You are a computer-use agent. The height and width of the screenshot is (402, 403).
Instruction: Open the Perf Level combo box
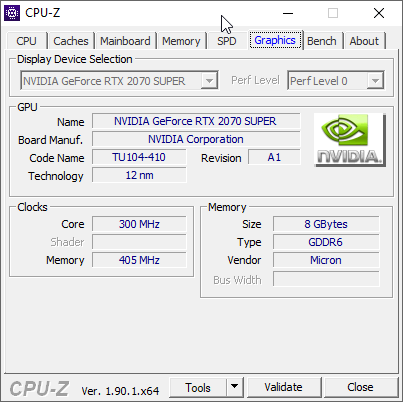(336, 80)
